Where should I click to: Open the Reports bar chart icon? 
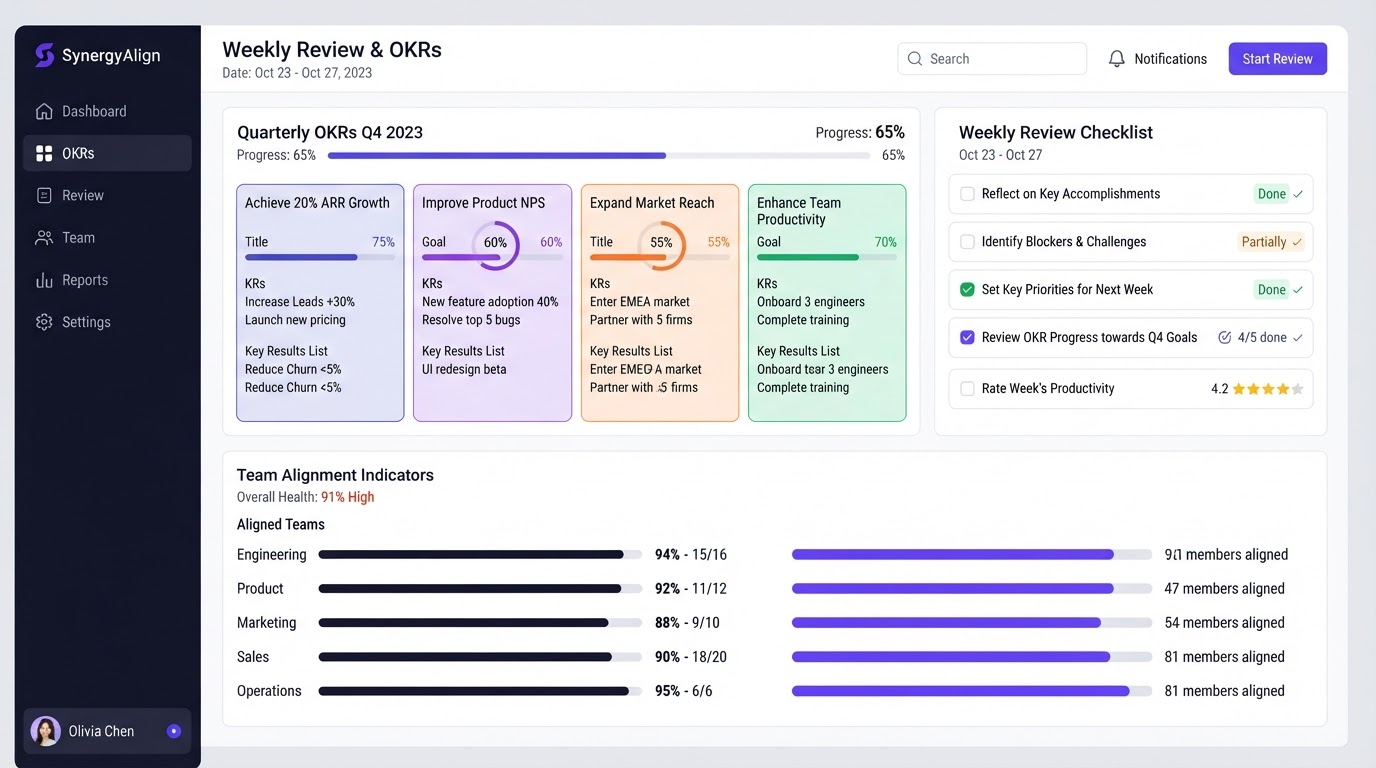[44, 280]
